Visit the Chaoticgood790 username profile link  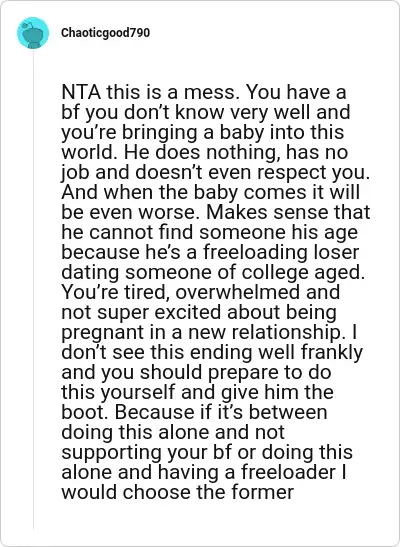(105, 33)
